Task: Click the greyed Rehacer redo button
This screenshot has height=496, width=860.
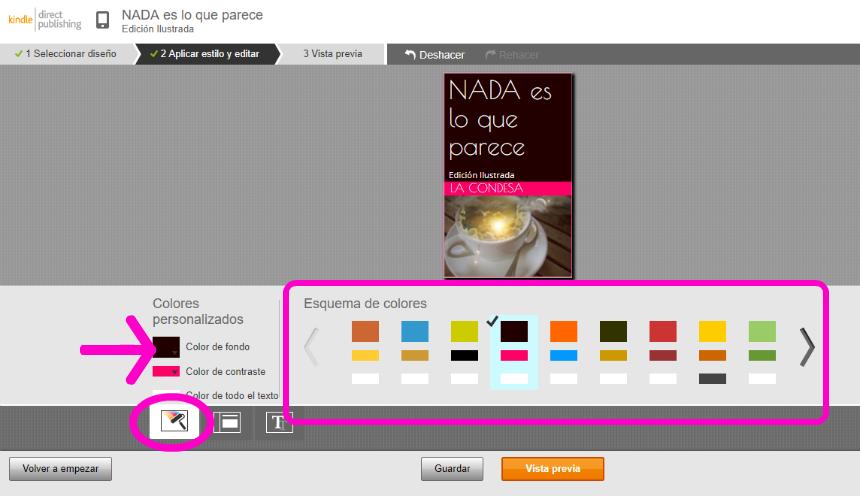Action: point(512,55)
